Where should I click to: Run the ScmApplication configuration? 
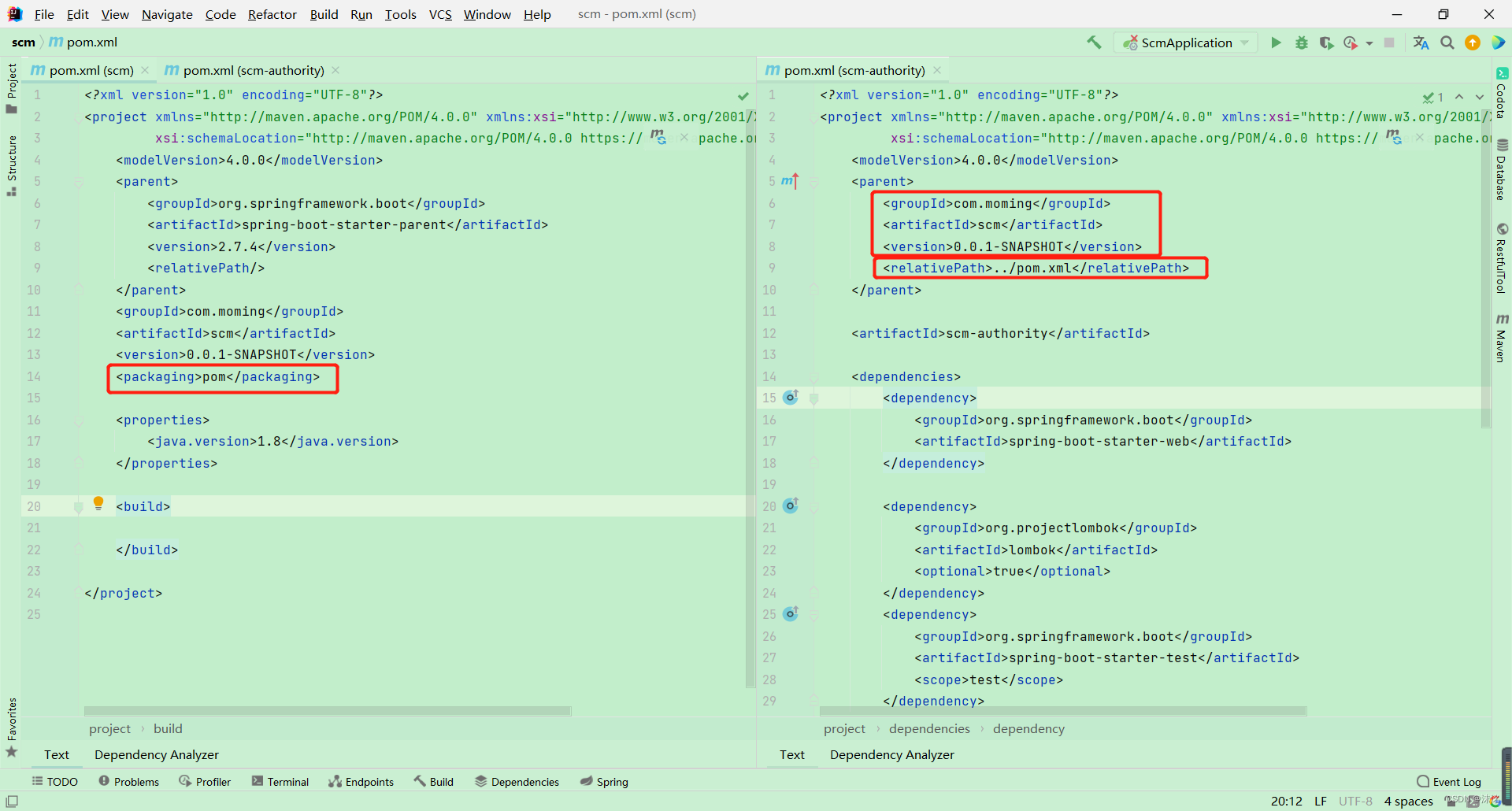[1276, 43]
